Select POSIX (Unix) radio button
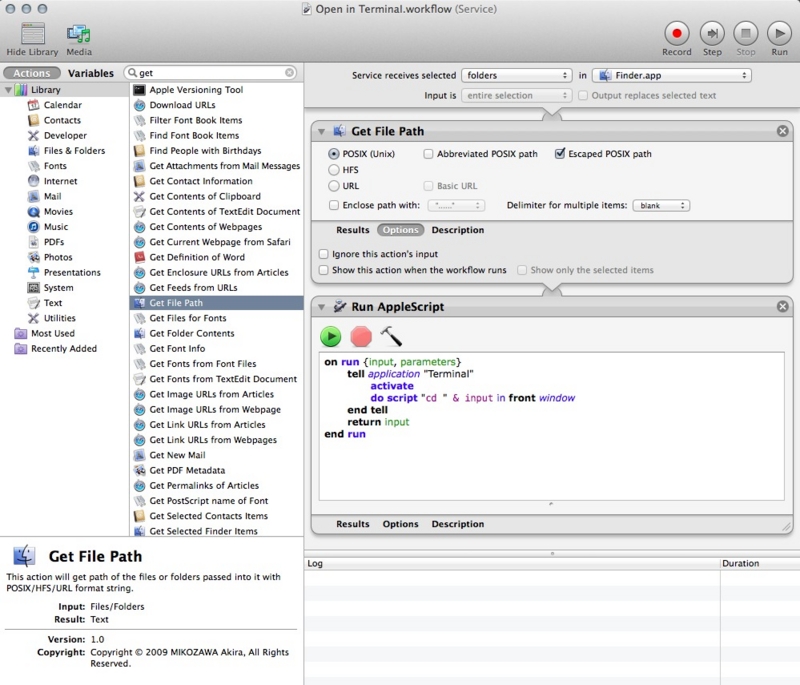The image size is (800, 685). tap(334, 154)
